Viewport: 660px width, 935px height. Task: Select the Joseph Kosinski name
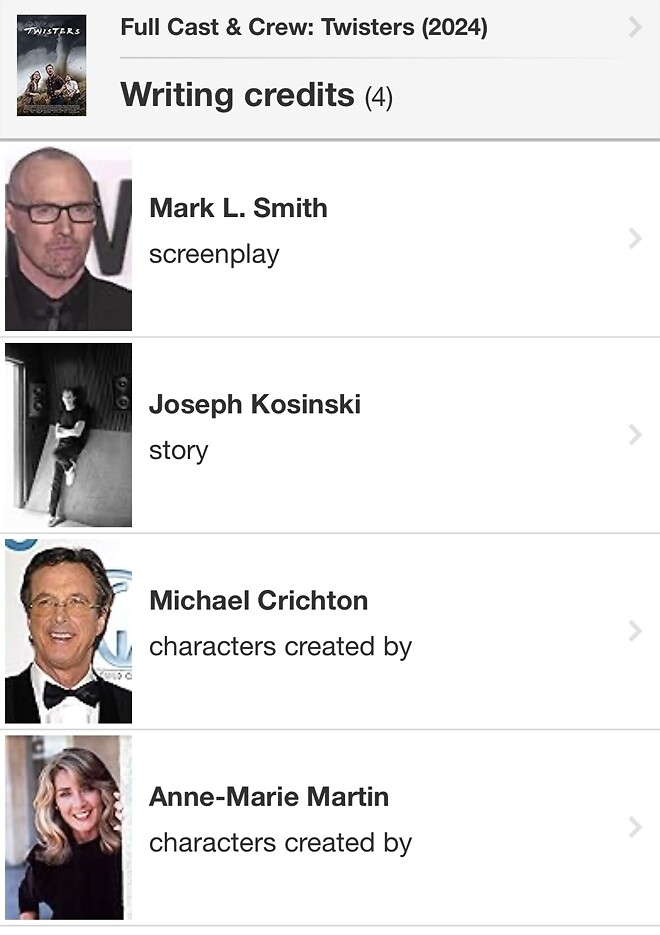[255, 404]
